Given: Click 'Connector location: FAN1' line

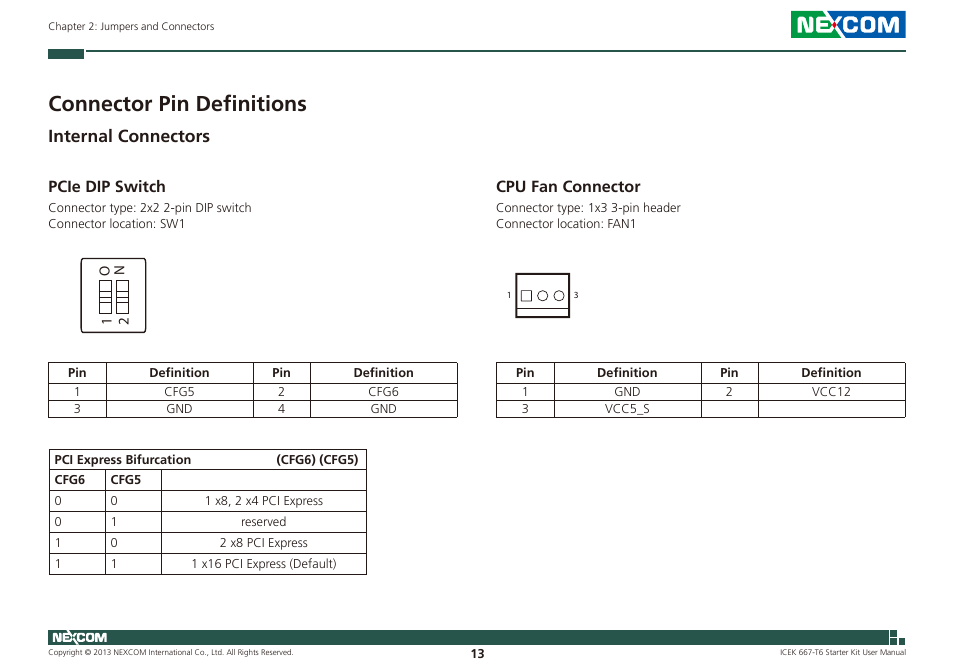Looking at the screenshot, I should (x=566, y=224).
